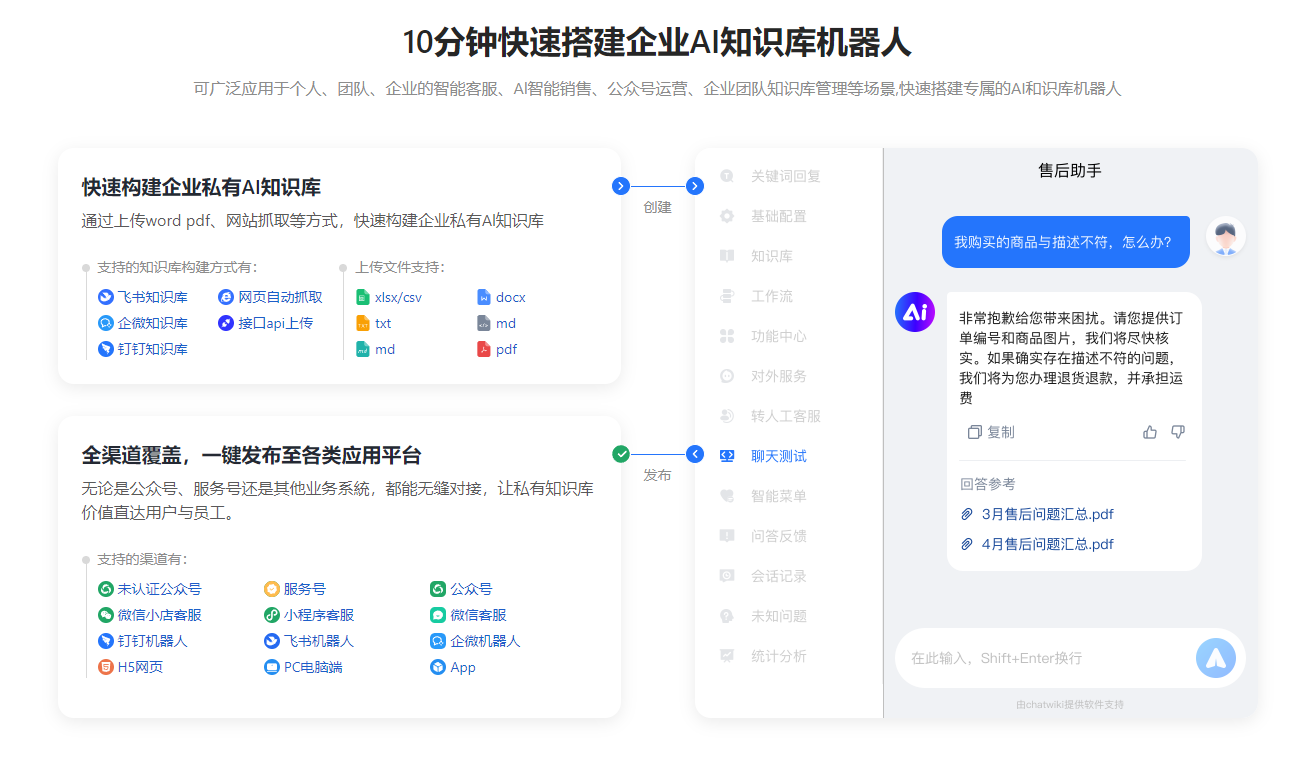Click the green checkmark circle near 发布
The height and width of the screenshot is (771, 1302).
(621, 454)
